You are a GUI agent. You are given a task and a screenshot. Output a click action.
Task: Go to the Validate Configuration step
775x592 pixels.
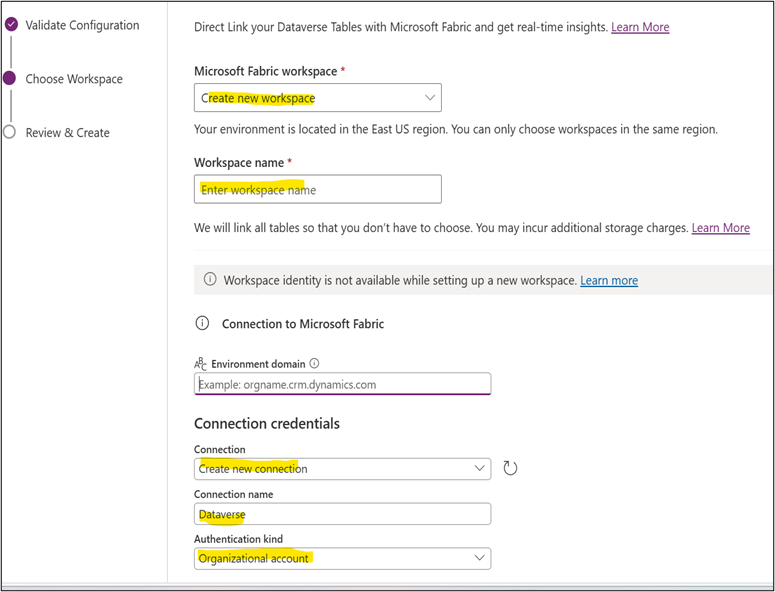[x=82, y=25]
